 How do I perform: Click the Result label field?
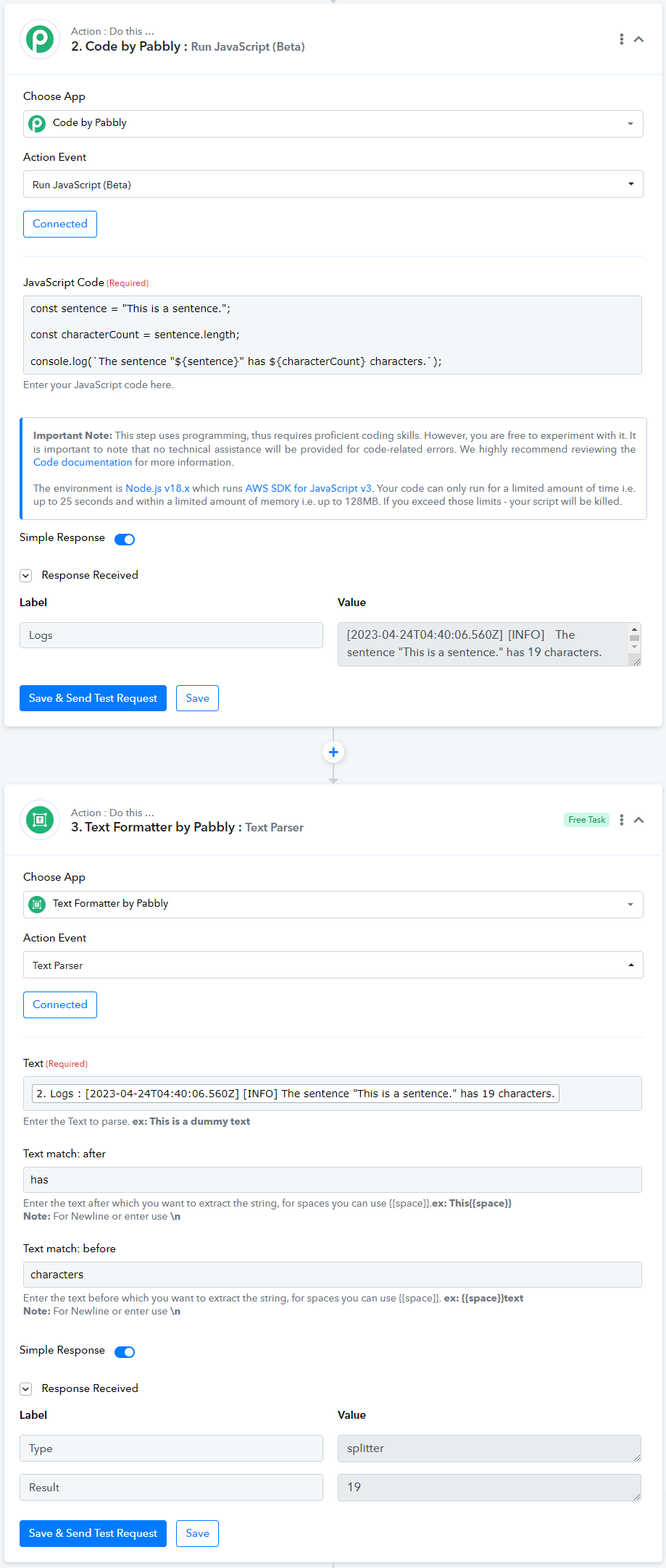click(x=171, y=1488)
